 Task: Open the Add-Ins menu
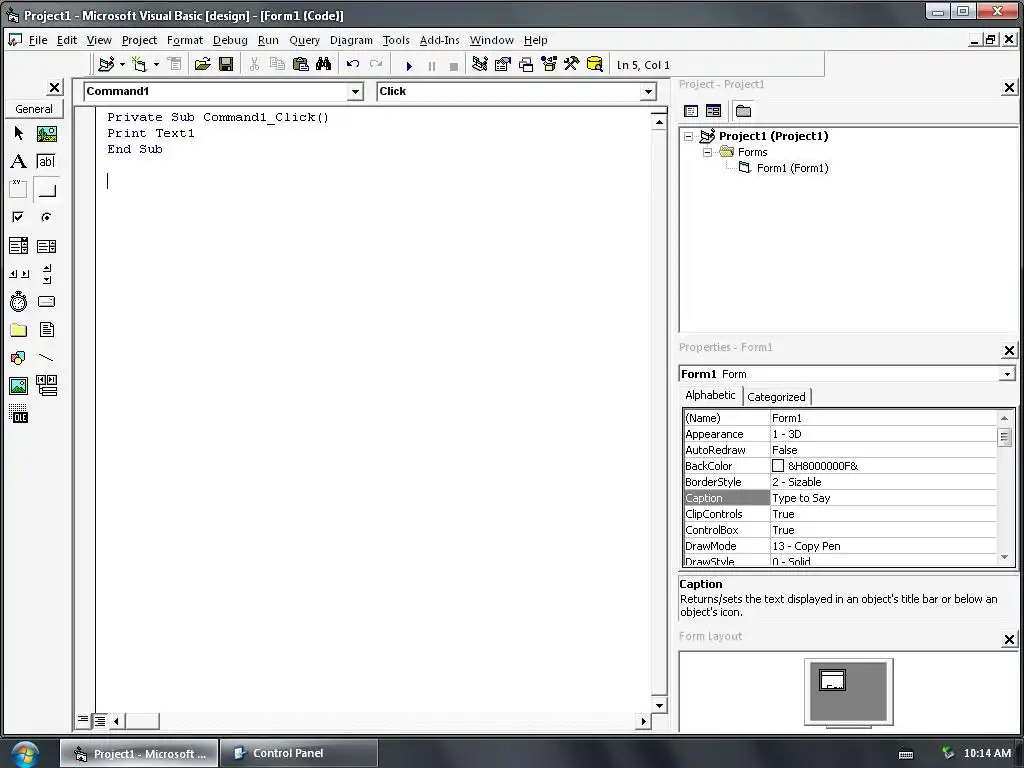440,40
